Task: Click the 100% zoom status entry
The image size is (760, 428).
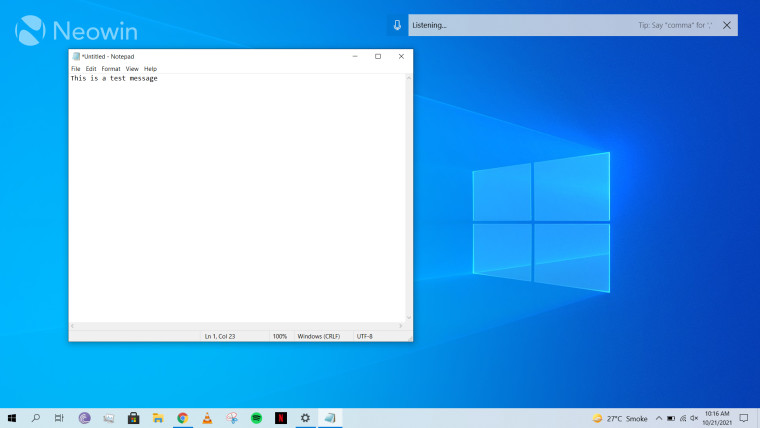Action: 280,336
